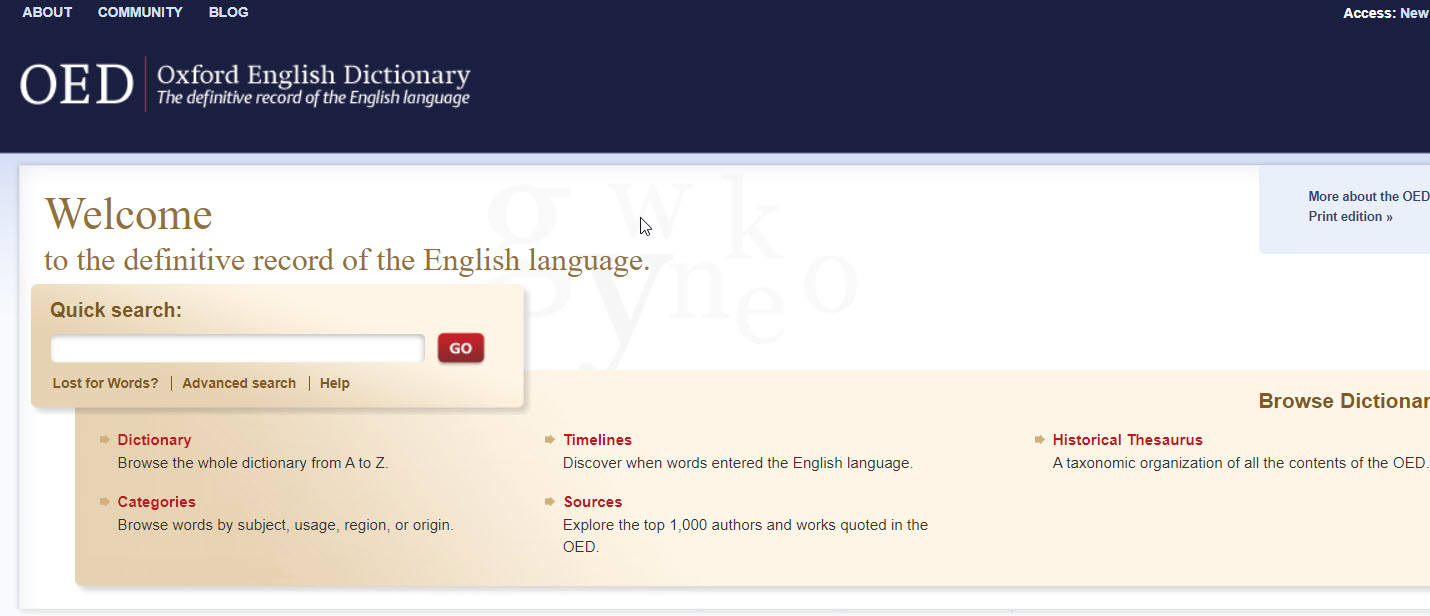Open the Timelines link
The width and height of the screenshot is (1430, 616).
pos(598,440)
